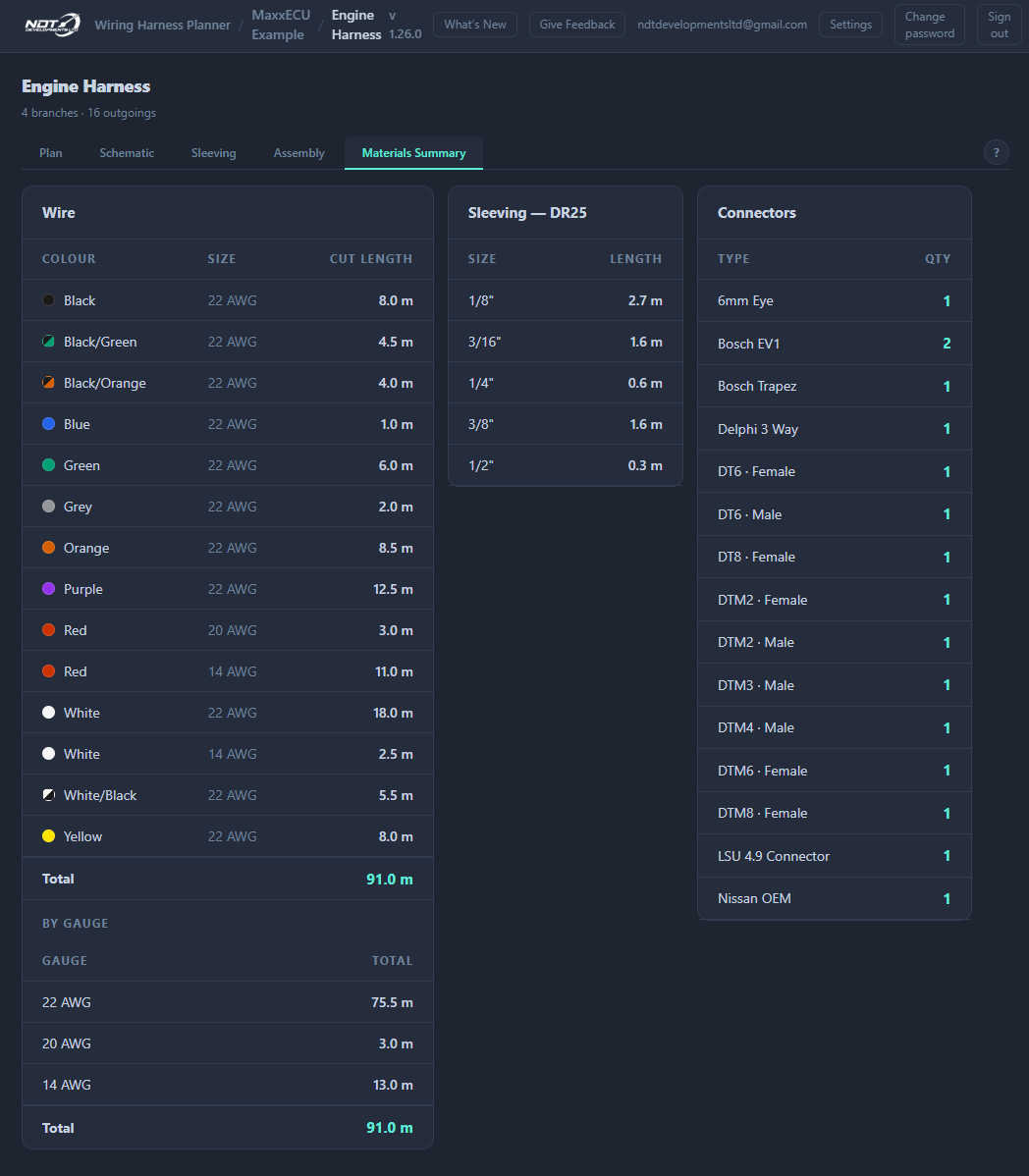The height and width of the screenshot is (1176, 1029).
Task: Click the Yellow wire colour dot
Action: coord(49,836)
